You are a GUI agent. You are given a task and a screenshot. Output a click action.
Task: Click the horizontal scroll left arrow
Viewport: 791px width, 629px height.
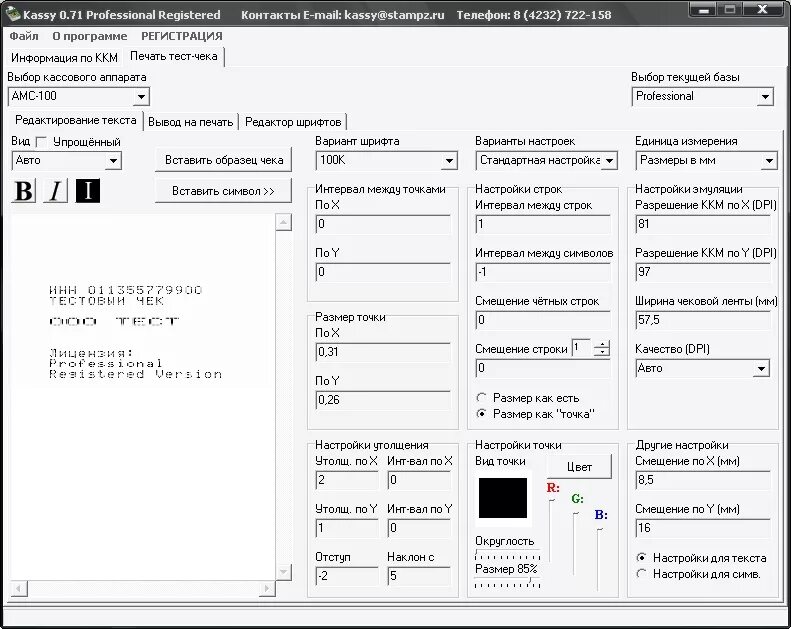[19, 589]
